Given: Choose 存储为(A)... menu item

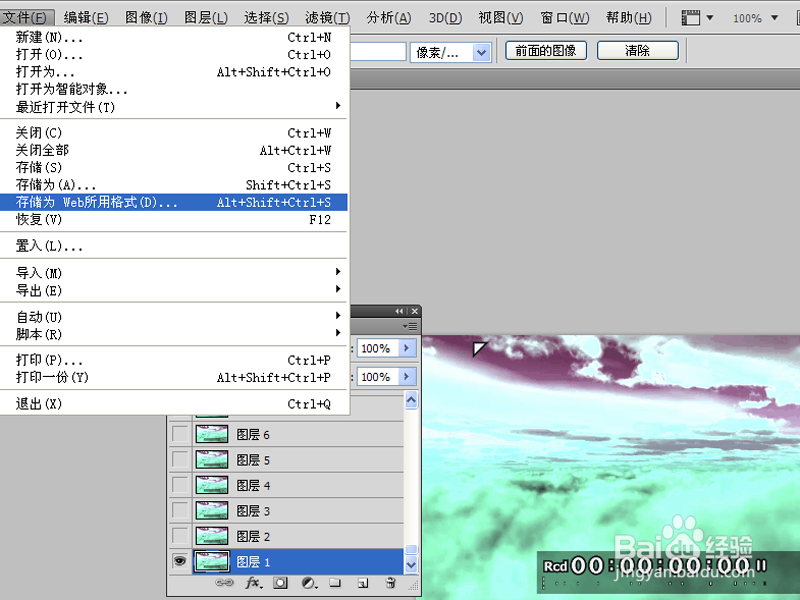Looking at the screenshot, I should 173,185.
